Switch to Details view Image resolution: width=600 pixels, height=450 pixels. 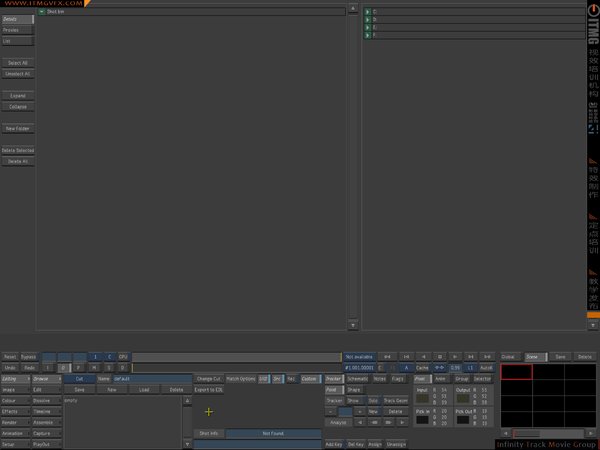click(x=18, y=19)
